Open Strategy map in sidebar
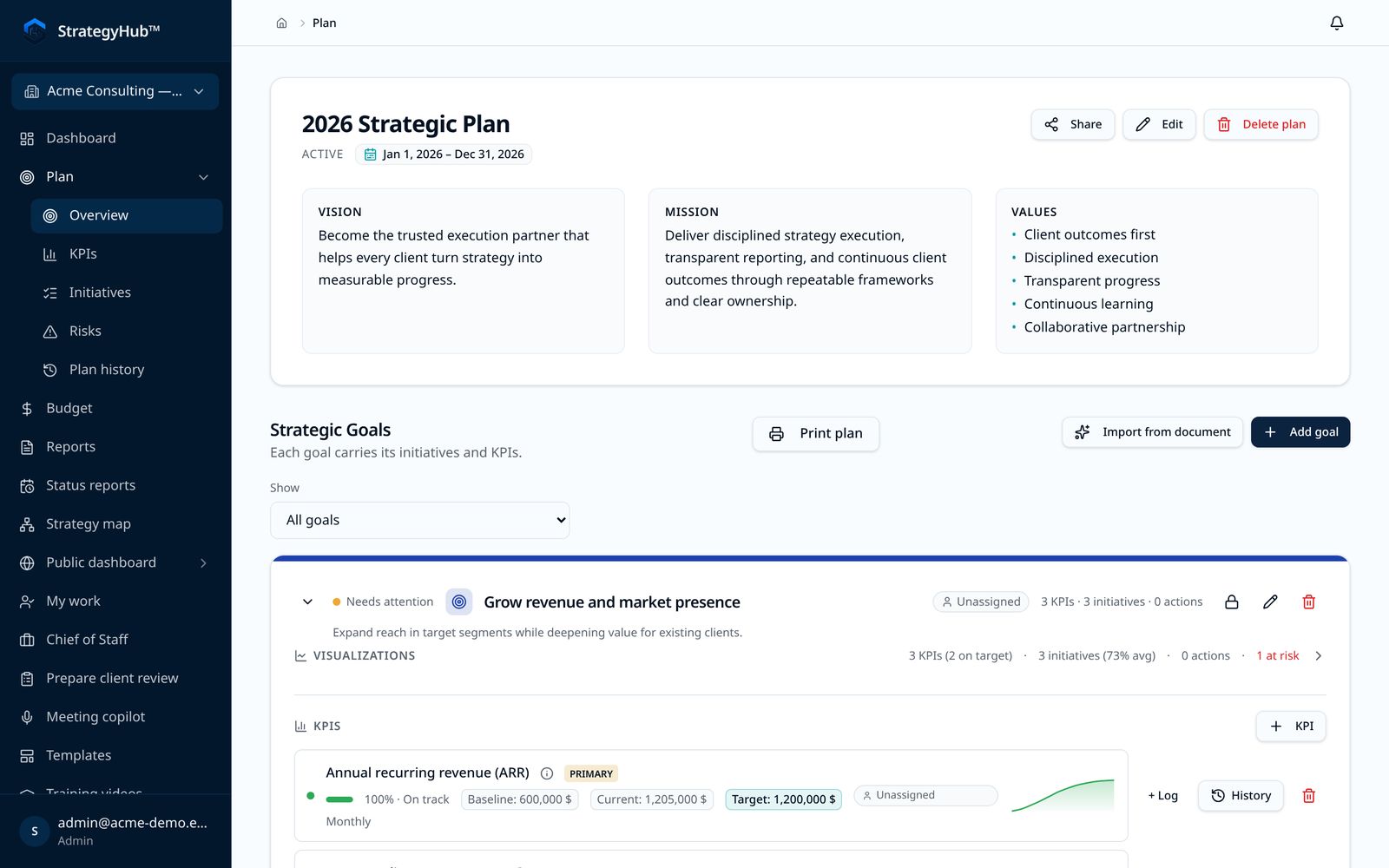This screenshot has width=1389, height=868. coord(115,524)
